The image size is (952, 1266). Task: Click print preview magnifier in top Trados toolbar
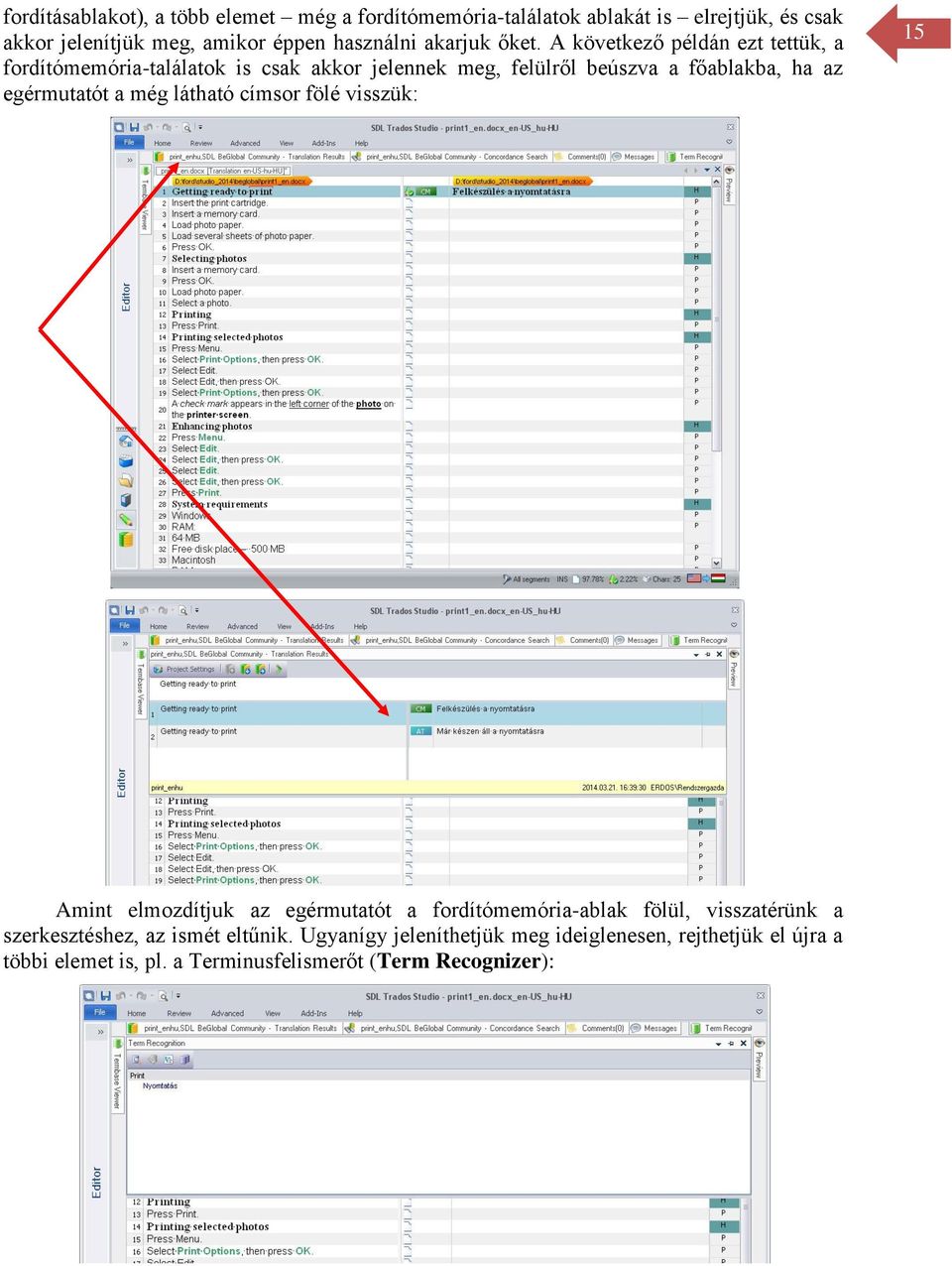(x=185, y=127)
